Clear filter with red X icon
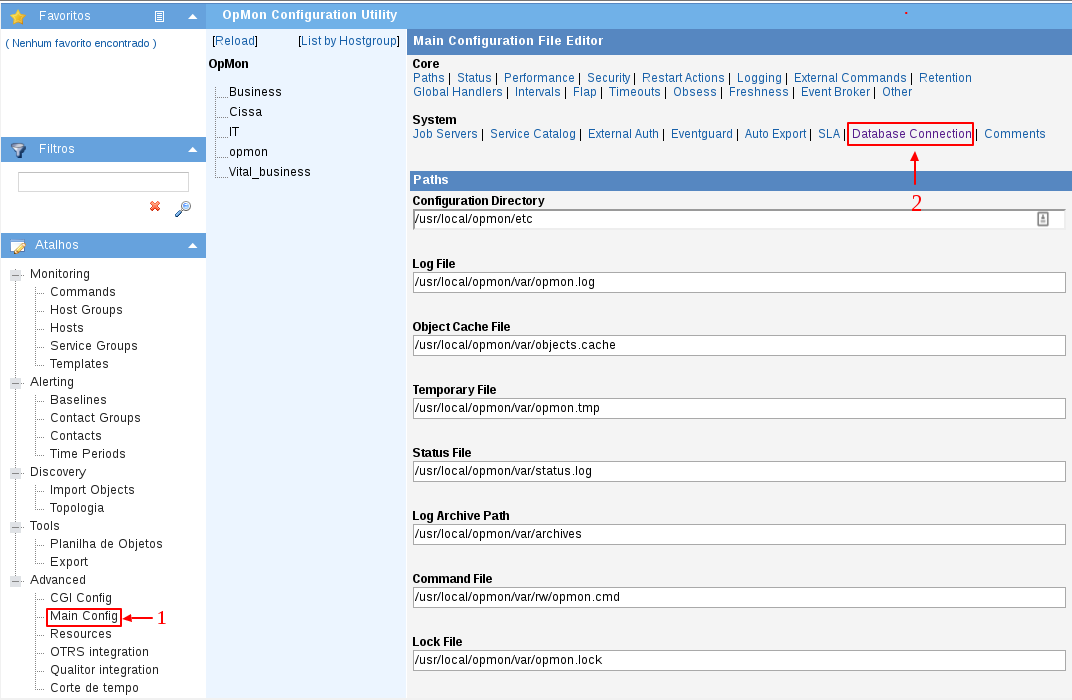Image resolution: width=1072 pixels, height=700 pixels. point(155,206)
